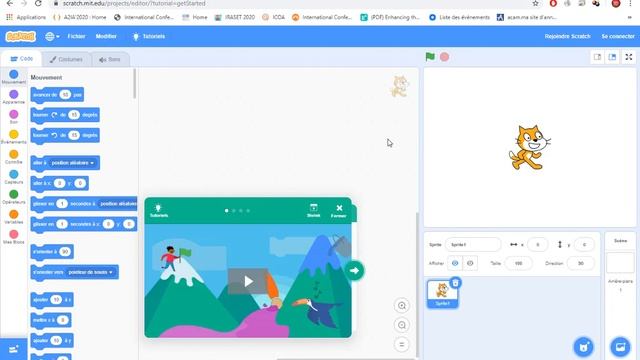Open the Modifier menu
Image resolution: width=640 pixels, height=360 pixels.
tap(106, 36)
